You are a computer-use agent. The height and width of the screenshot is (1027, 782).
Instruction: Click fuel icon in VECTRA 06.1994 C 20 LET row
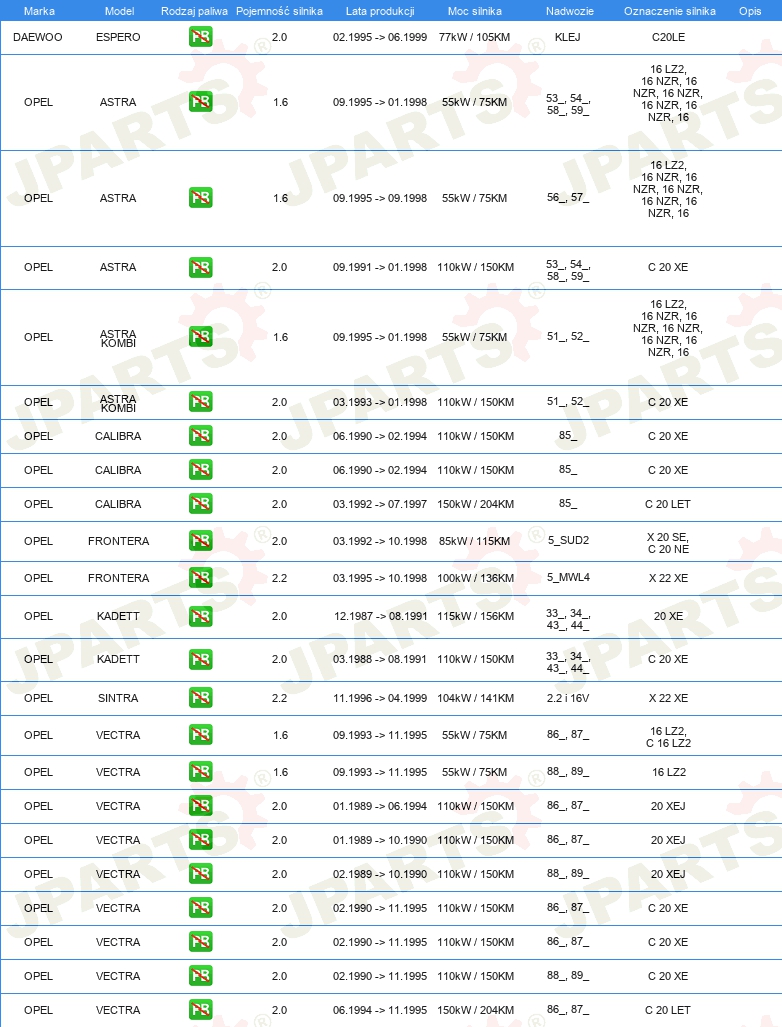(200, 1010)
